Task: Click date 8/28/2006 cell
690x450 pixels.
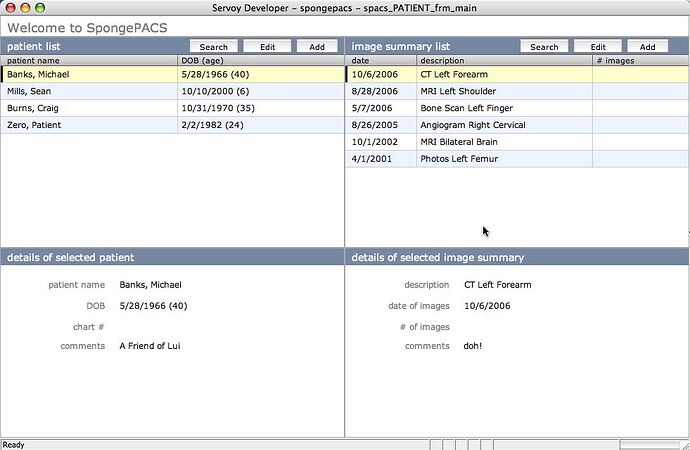Action: [x=381, y=91]
